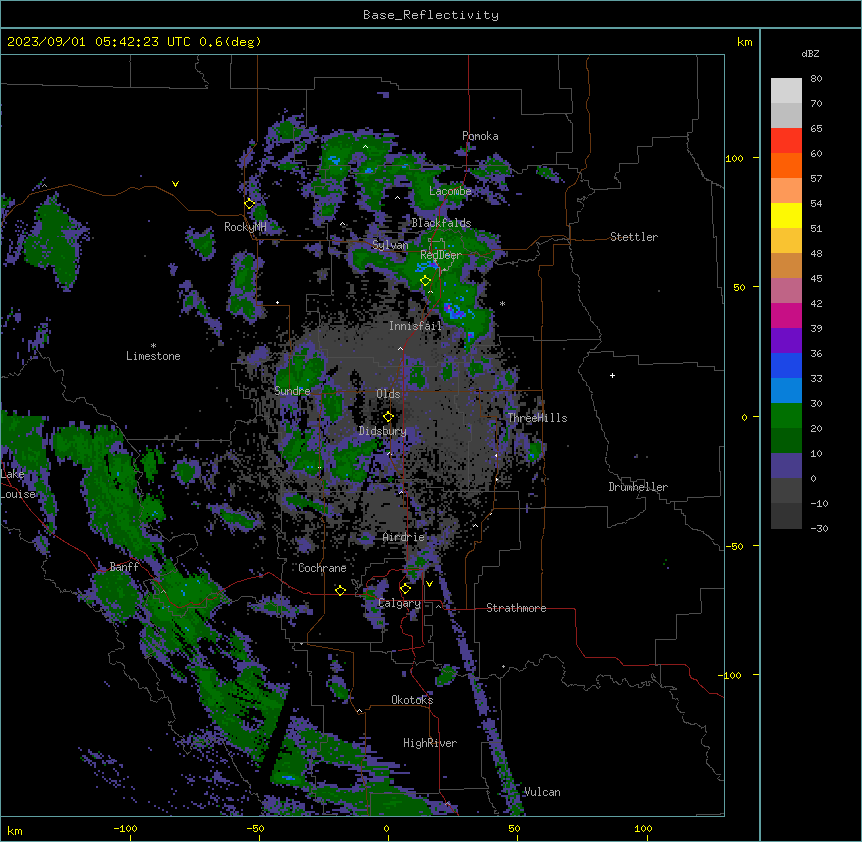Image resolution: width=862 pixels, height=842 pixels.
Task: Click the -30 value in dBZ legend
Action: click(x=819, y=529)
